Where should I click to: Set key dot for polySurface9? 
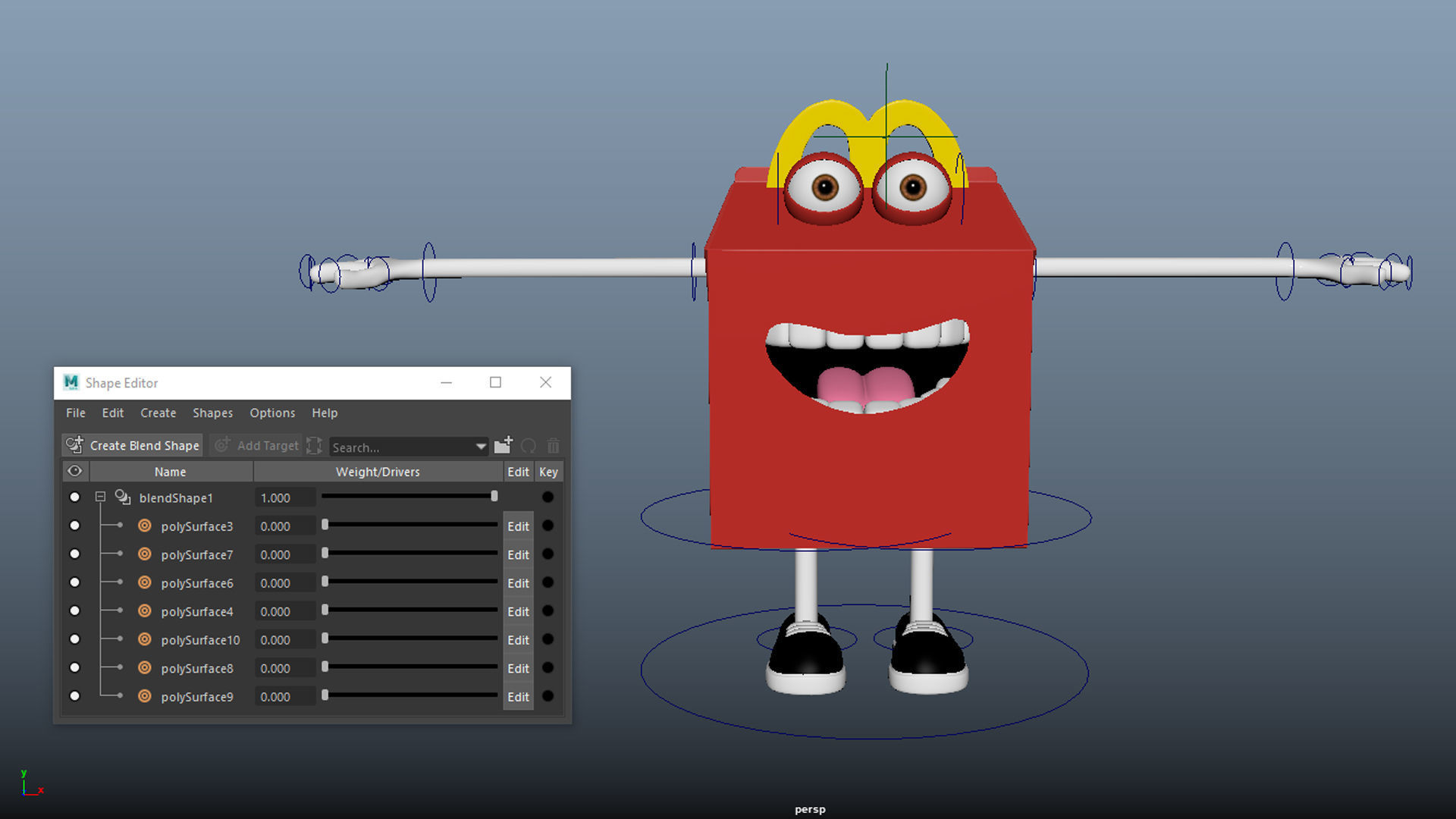[x=548, y=696]
